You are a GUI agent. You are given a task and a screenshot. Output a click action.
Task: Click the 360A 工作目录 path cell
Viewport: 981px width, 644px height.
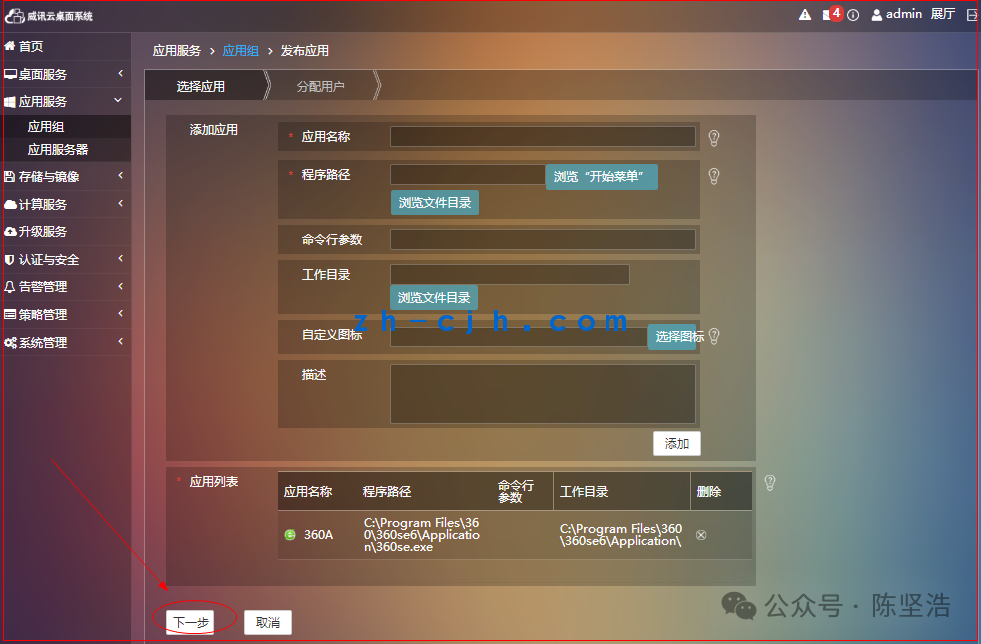(621, 535)
